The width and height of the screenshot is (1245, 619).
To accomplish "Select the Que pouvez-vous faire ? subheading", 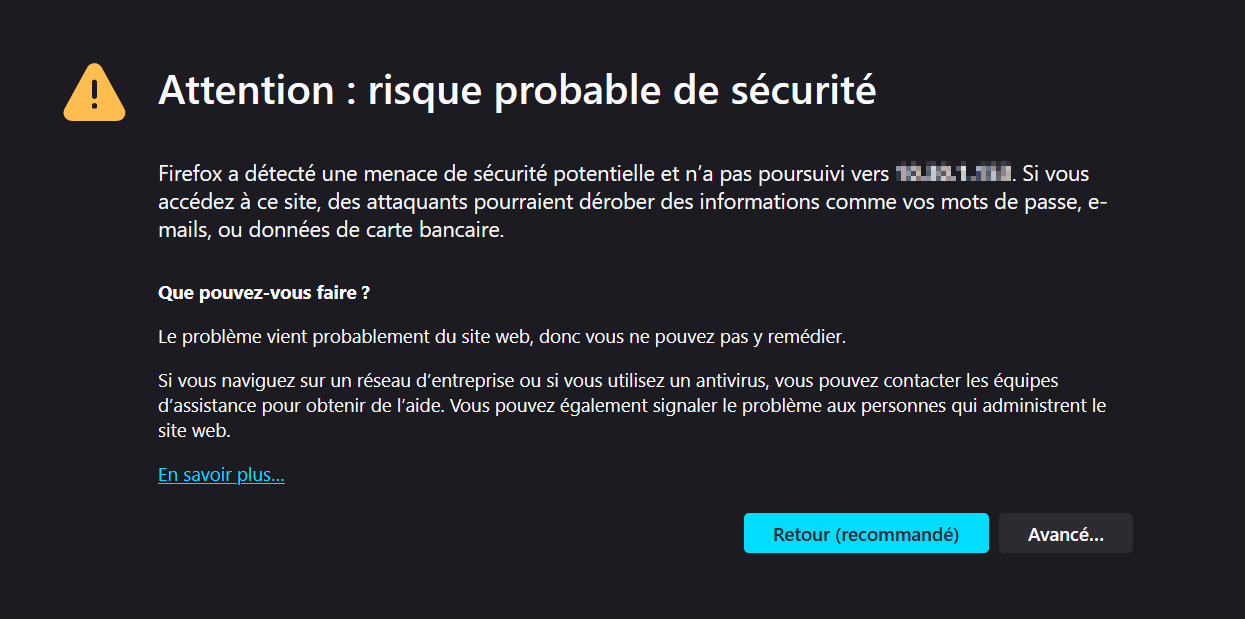I will tap(264, 293).
